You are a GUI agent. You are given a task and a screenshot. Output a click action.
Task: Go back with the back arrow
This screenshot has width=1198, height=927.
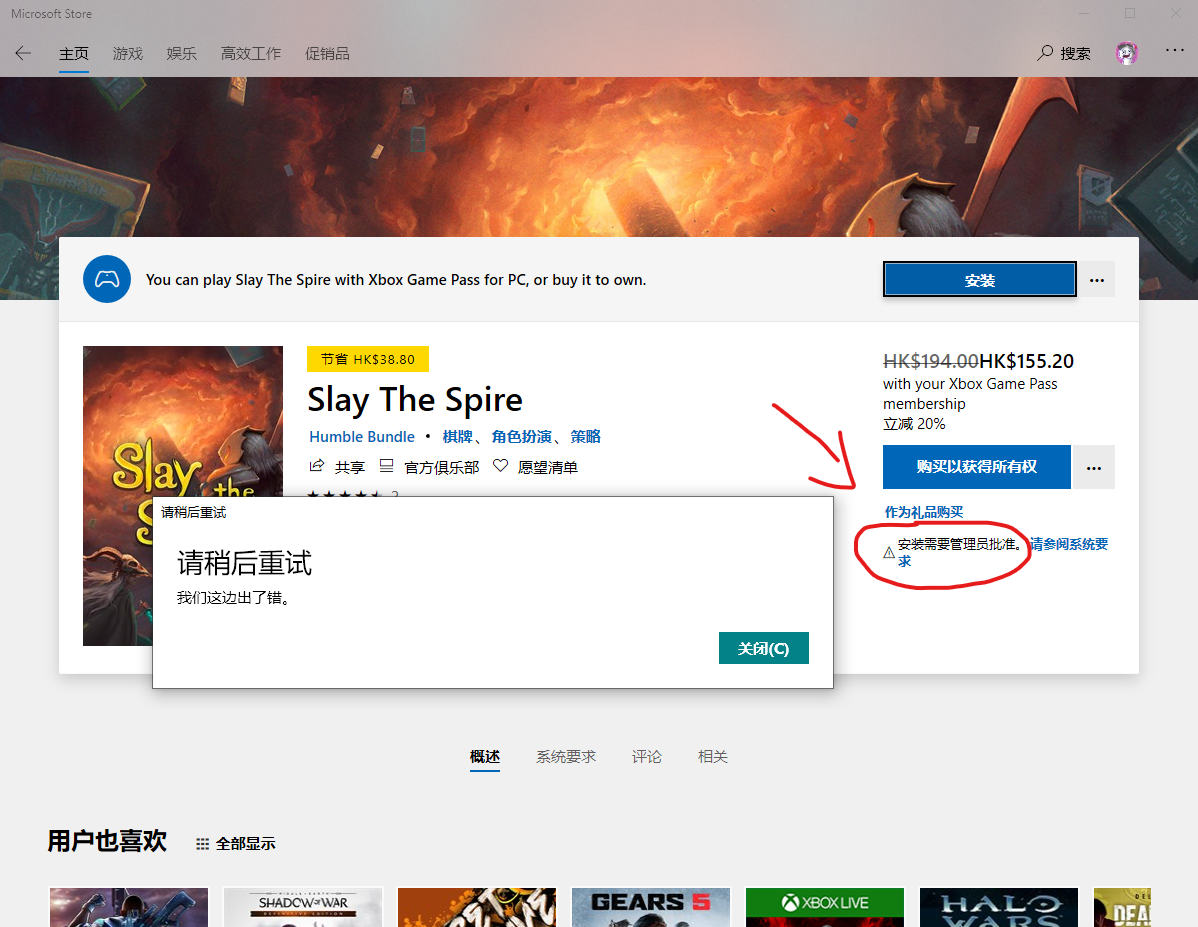coord(23,53)
